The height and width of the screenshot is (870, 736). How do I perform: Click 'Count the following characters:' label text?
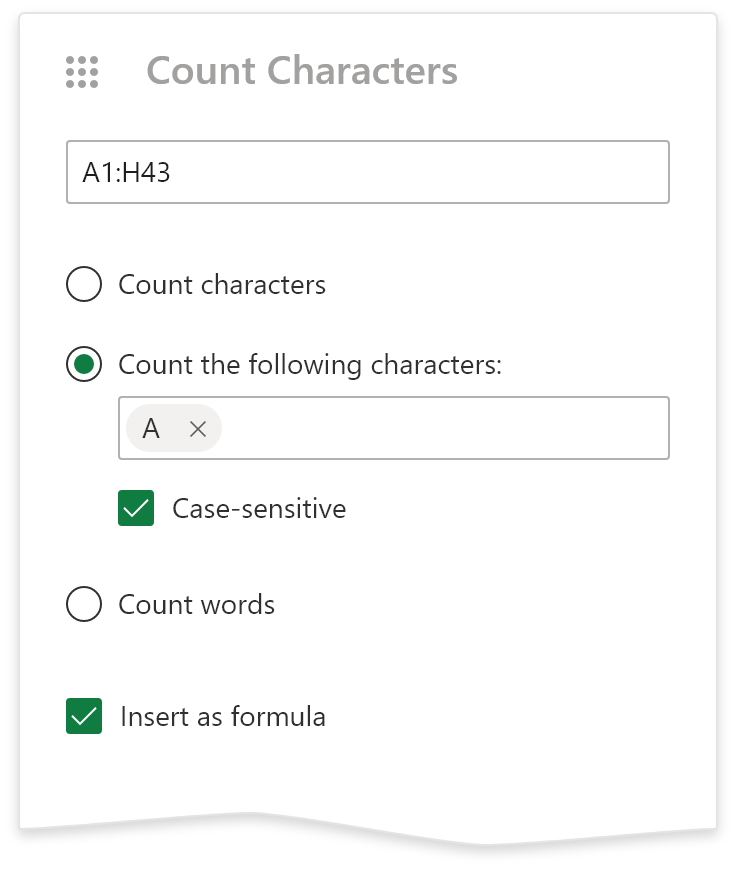pos(310,365)
